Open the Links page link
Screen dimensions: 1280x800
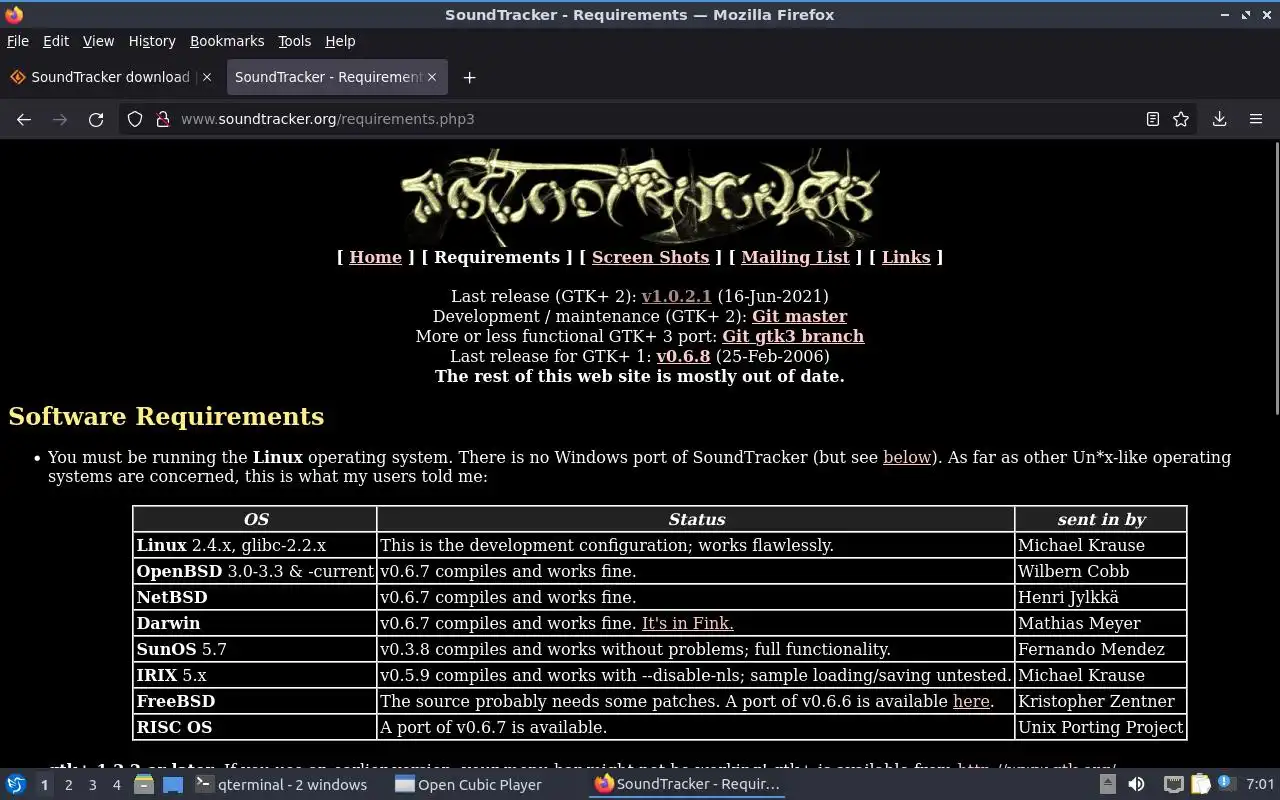pos(906,257)
